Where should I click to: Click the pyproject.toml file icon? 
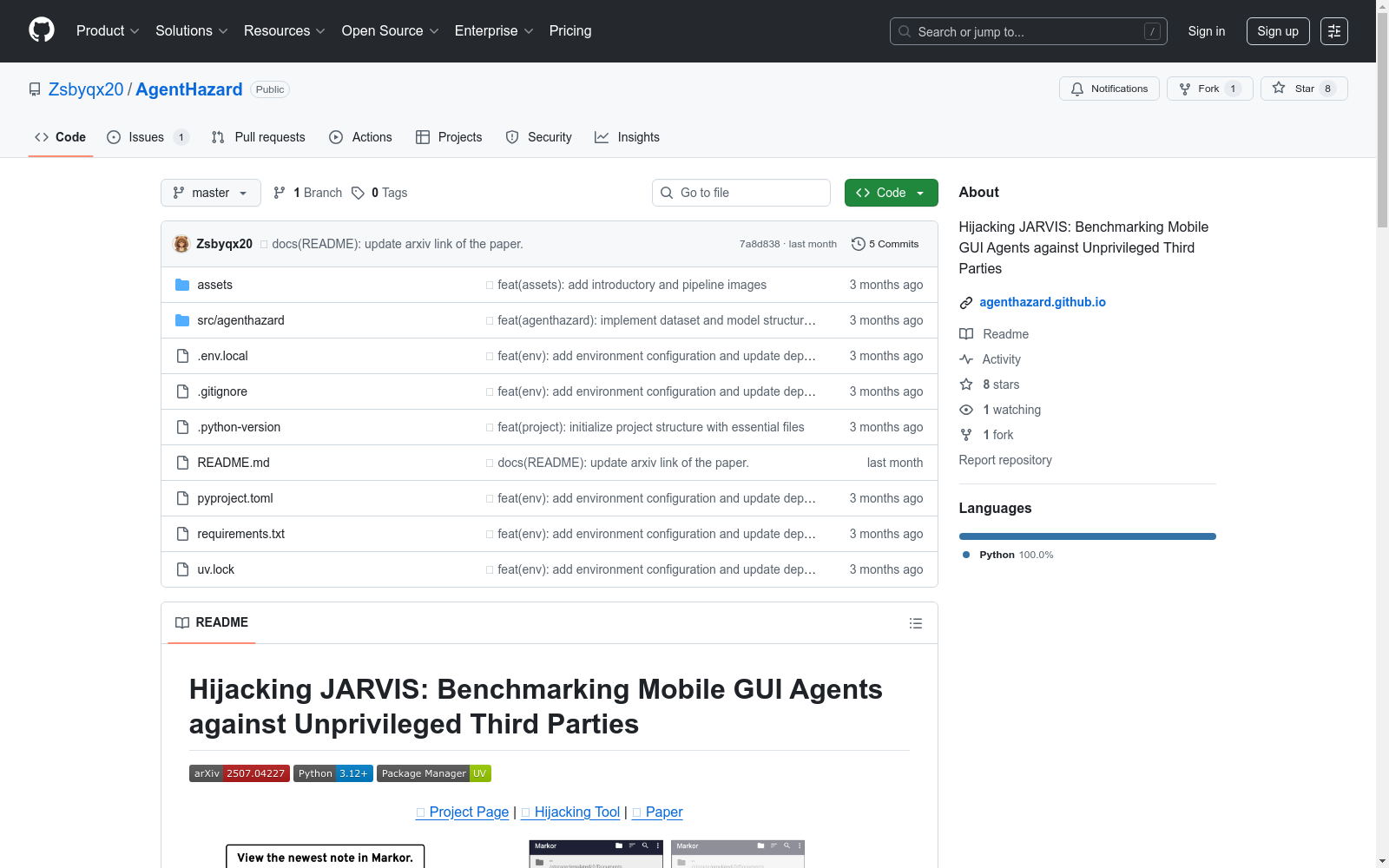click(182, 498)
